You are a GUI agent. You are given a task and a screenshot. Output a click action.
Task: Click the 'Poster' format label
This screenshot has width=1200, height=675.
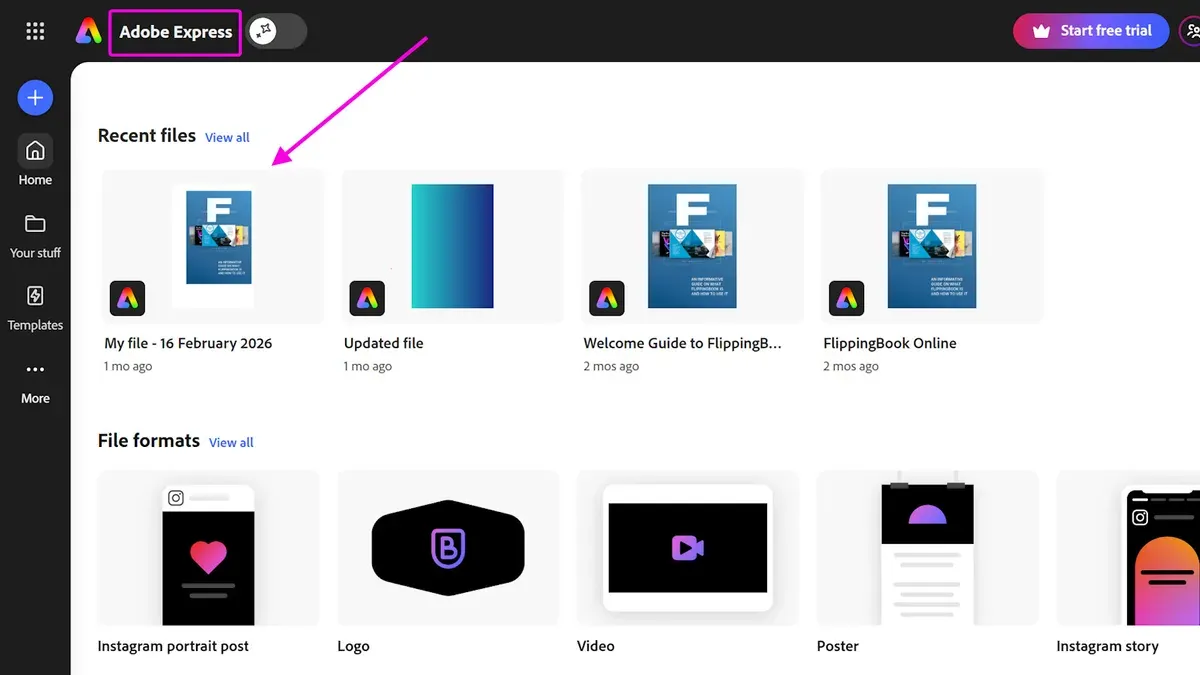pyautogui.click(x=838, y=646)
